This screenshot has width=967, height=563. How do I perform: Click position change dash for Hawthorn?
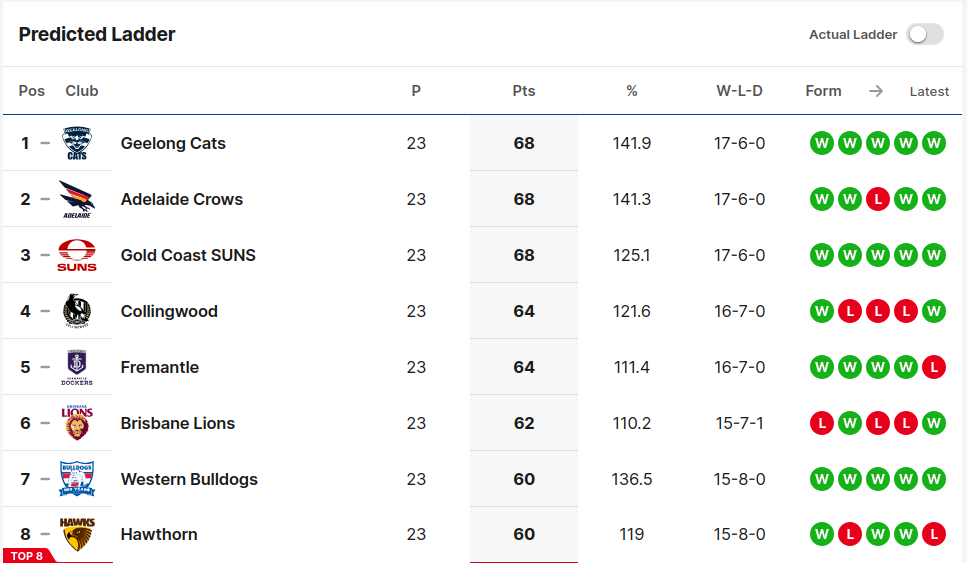(45, 534)
